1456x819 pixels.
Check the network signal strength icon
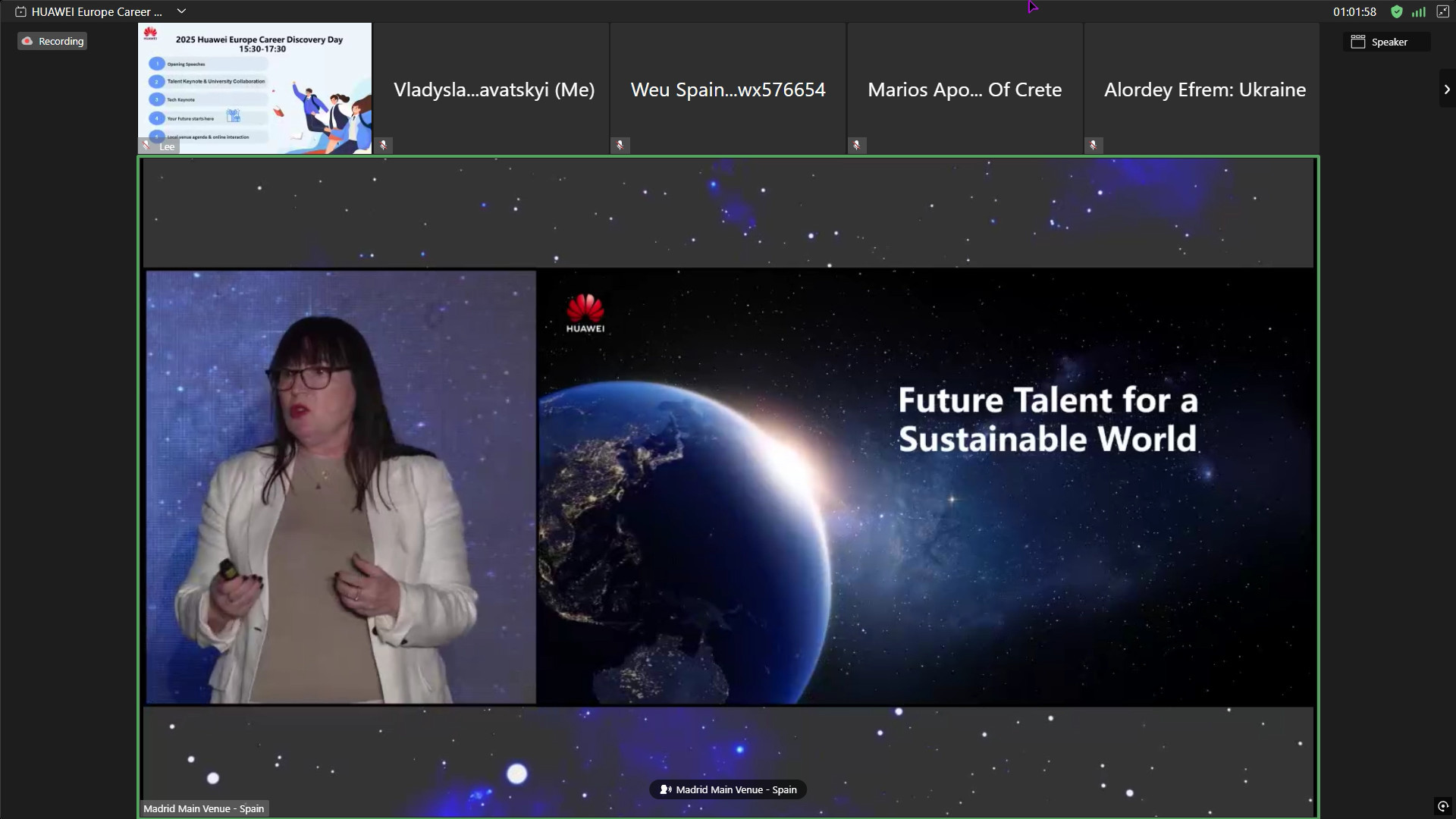click(1419, 11)
